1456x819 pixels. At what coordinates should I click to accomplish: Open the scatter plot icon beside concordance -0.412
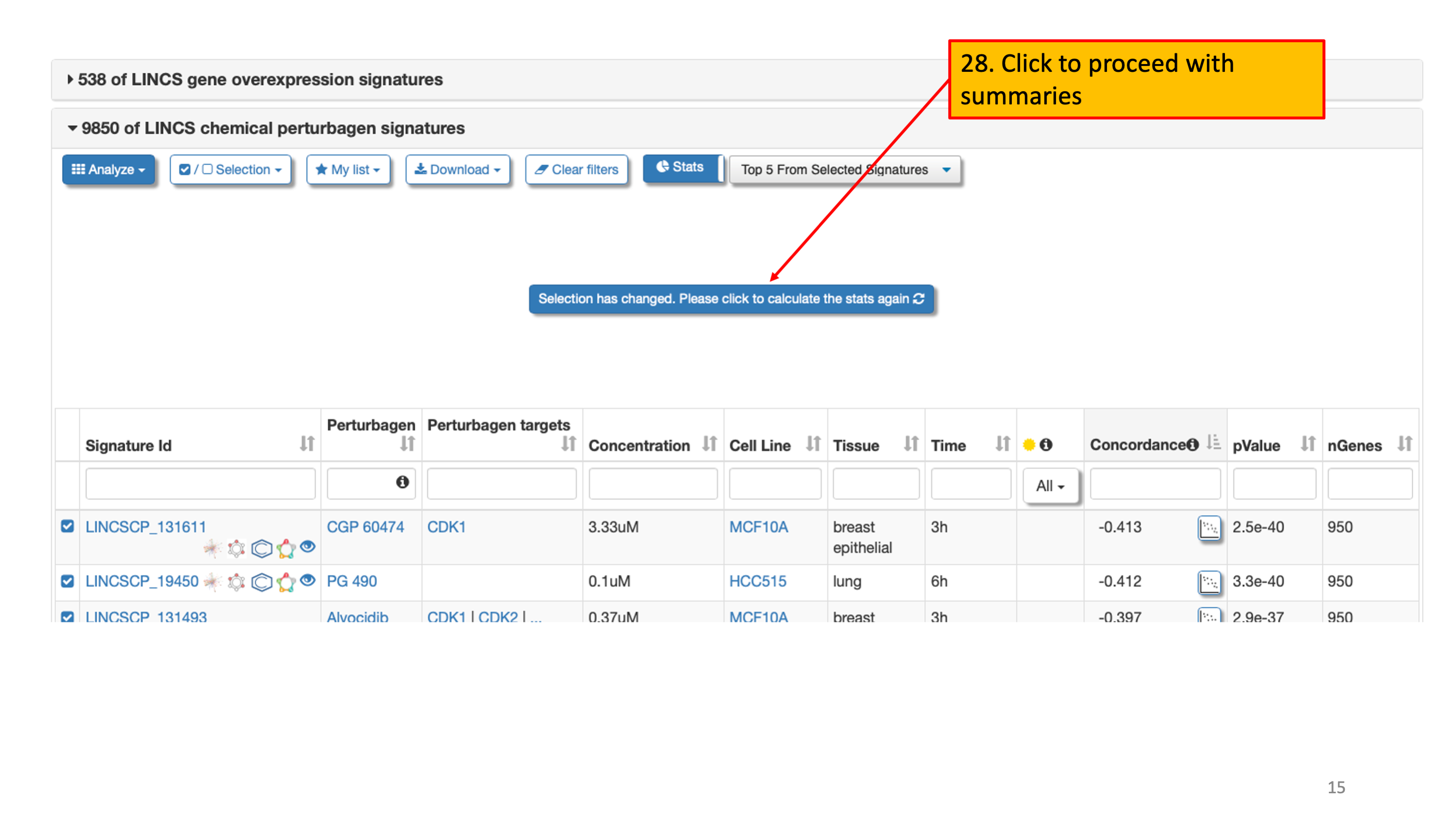1209,582
